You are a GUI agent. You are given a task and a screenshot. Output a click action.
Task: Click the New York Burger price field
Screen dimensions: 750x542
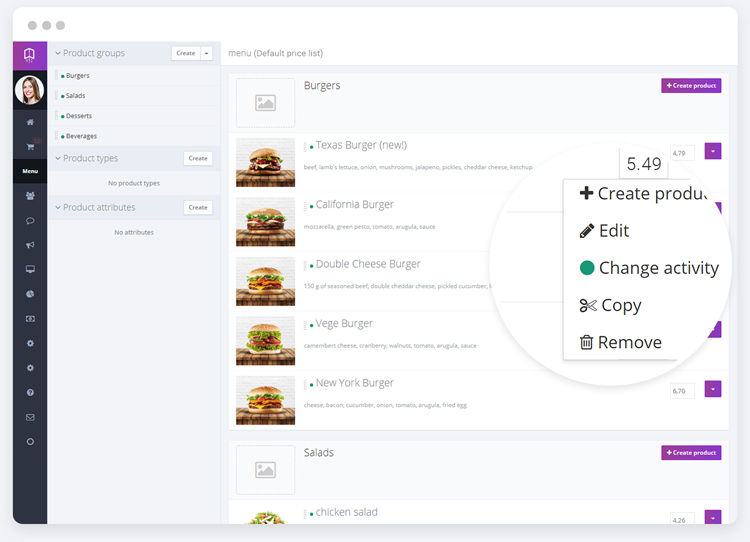point(682,390)
